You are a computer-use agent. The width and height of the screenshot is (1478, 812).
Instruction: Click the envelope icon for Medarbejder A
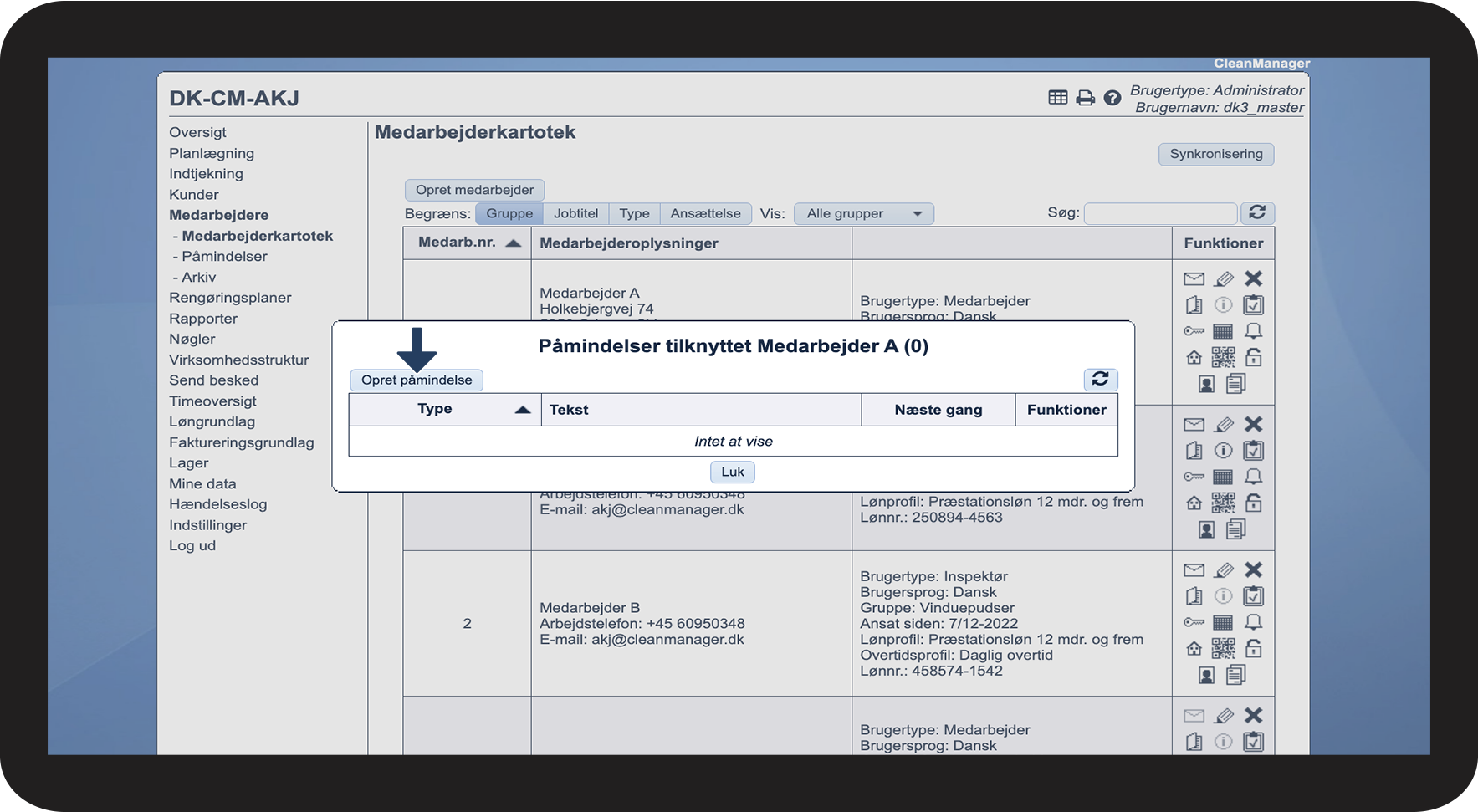(1194, 278)
